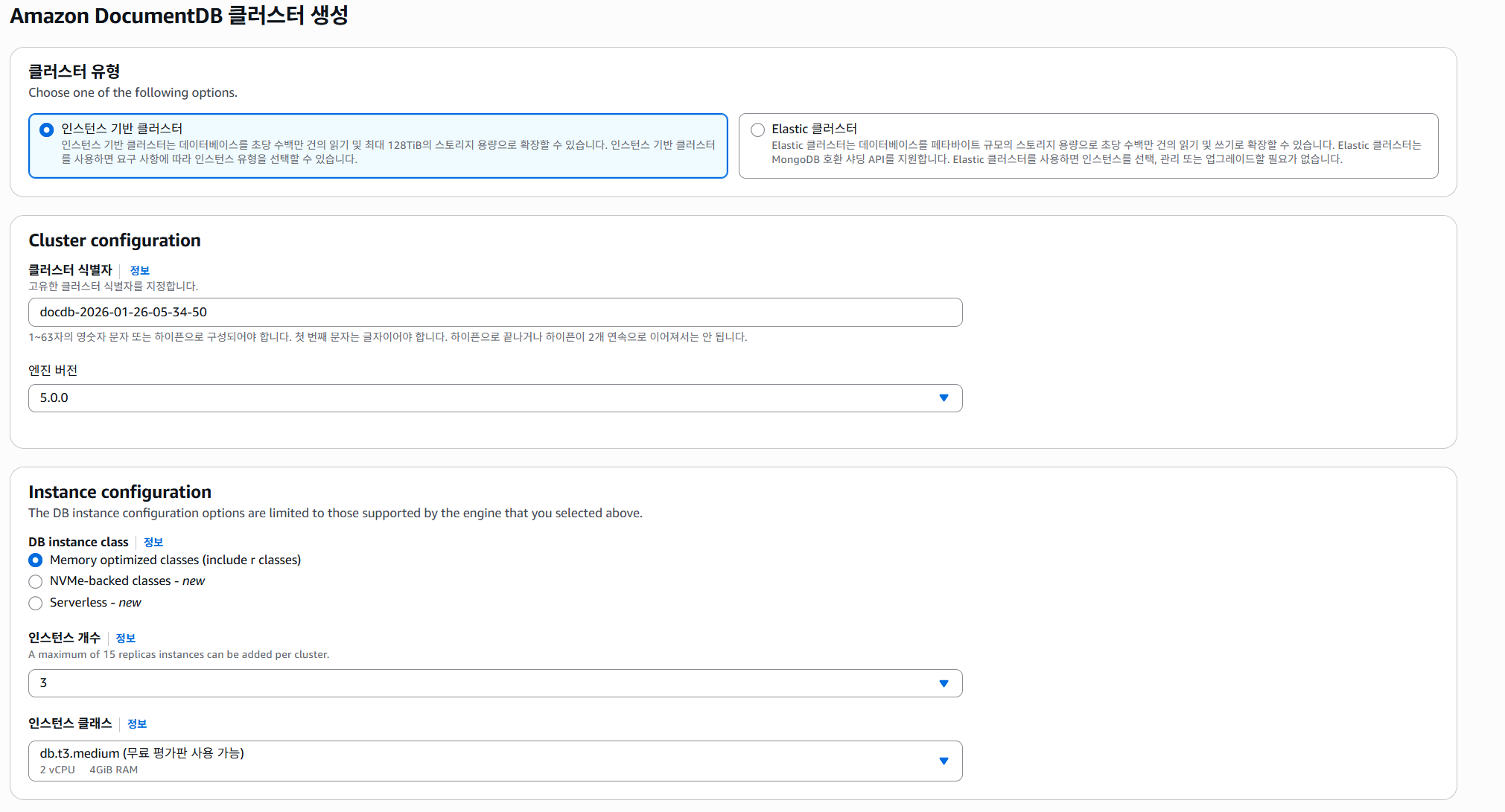Screen dimensions: 1505x812
Task: Click the arrow icon on instance count selector
Action: (944, 683)
